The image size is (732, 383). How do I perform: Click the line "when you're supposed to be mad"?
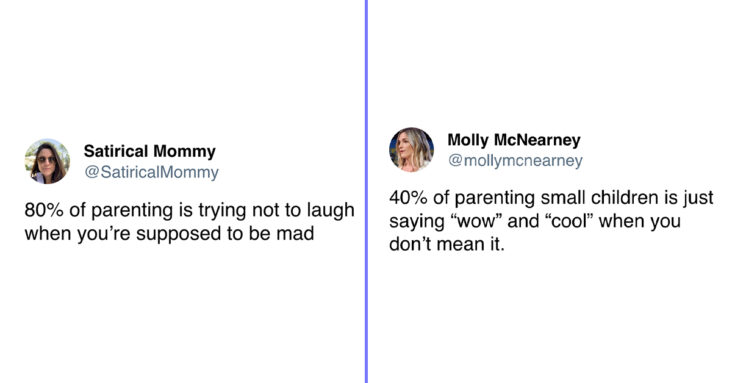169,234
